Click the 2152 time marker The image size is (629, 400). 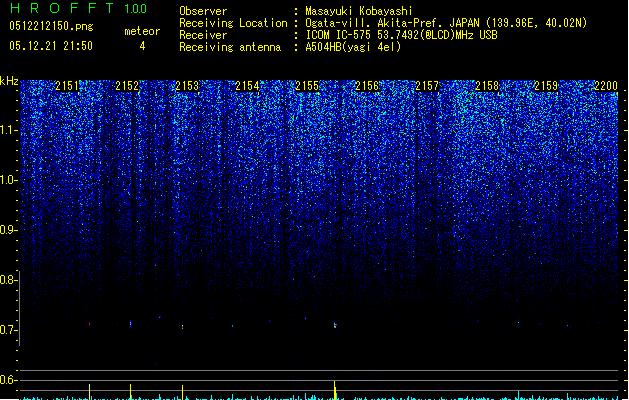coord(127,85)
